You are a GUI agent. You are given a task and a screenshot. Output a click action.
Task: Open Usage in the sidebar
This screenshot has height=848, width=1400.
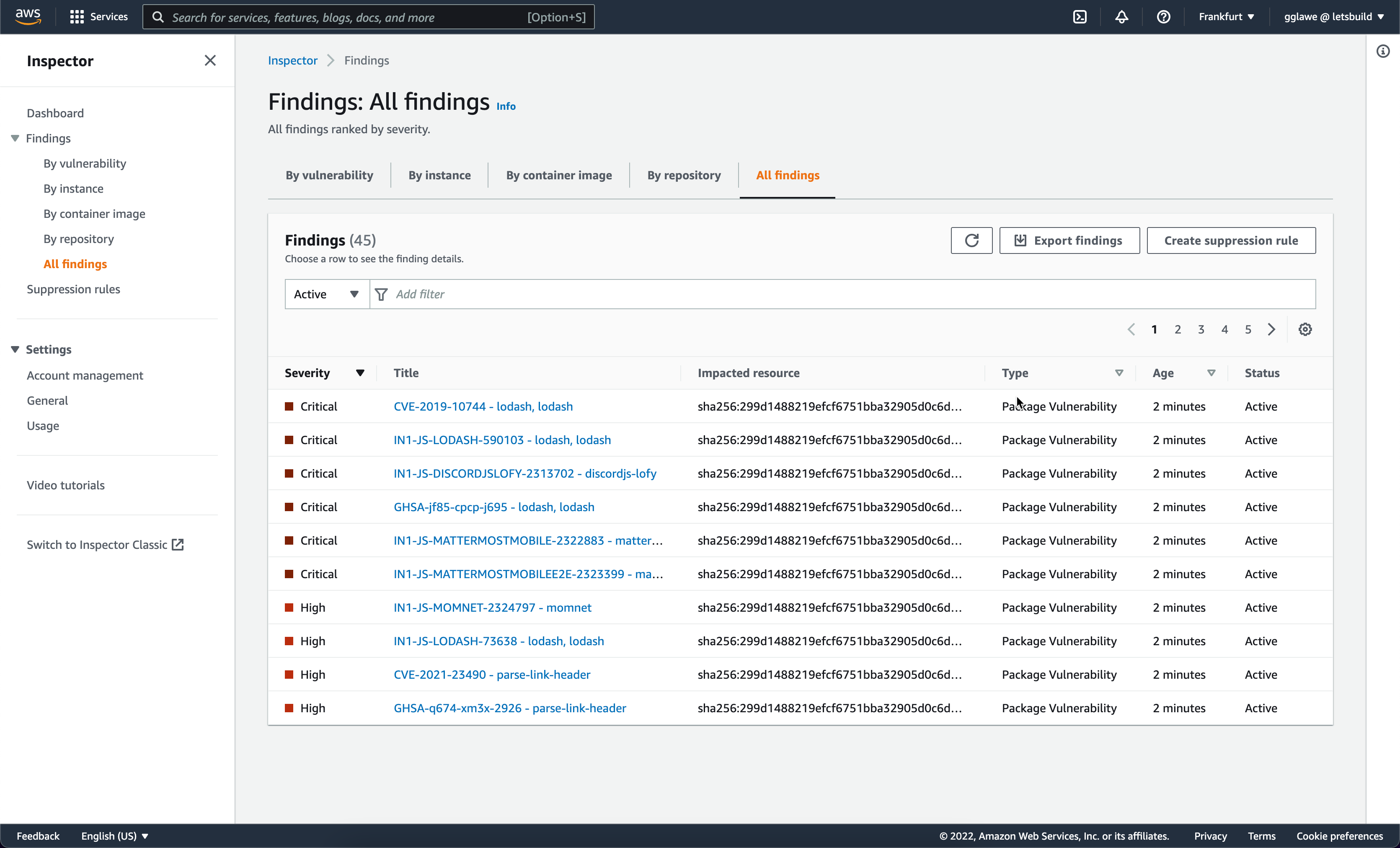[x=43, y=426]
